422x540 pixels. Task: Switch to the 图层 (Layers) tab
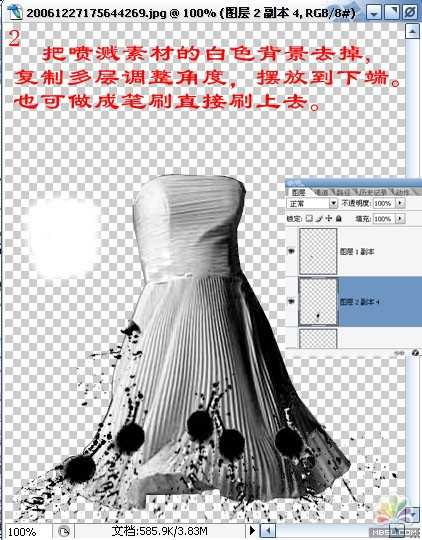coord(299,192)
